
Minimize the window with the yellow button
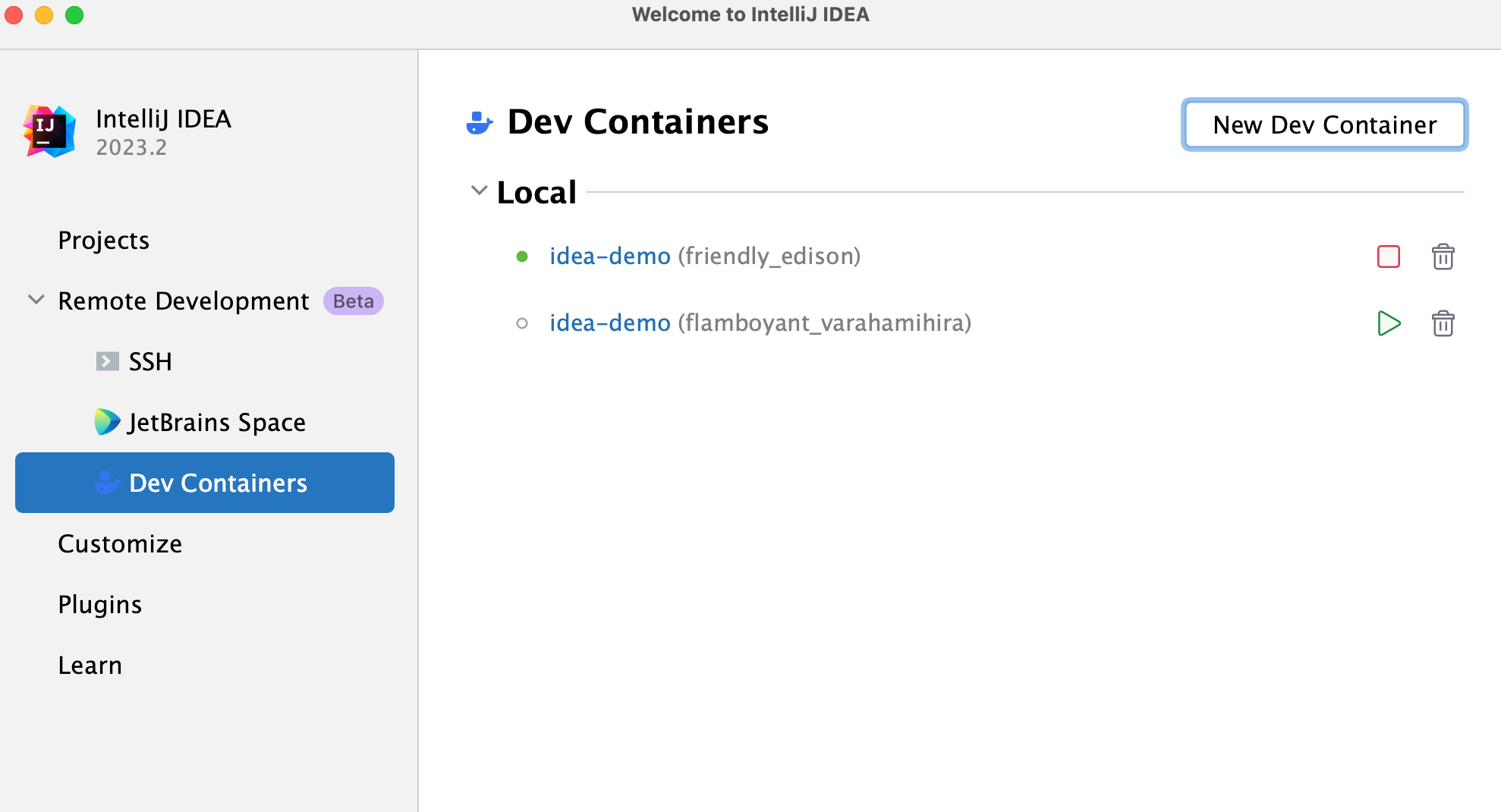44,14
